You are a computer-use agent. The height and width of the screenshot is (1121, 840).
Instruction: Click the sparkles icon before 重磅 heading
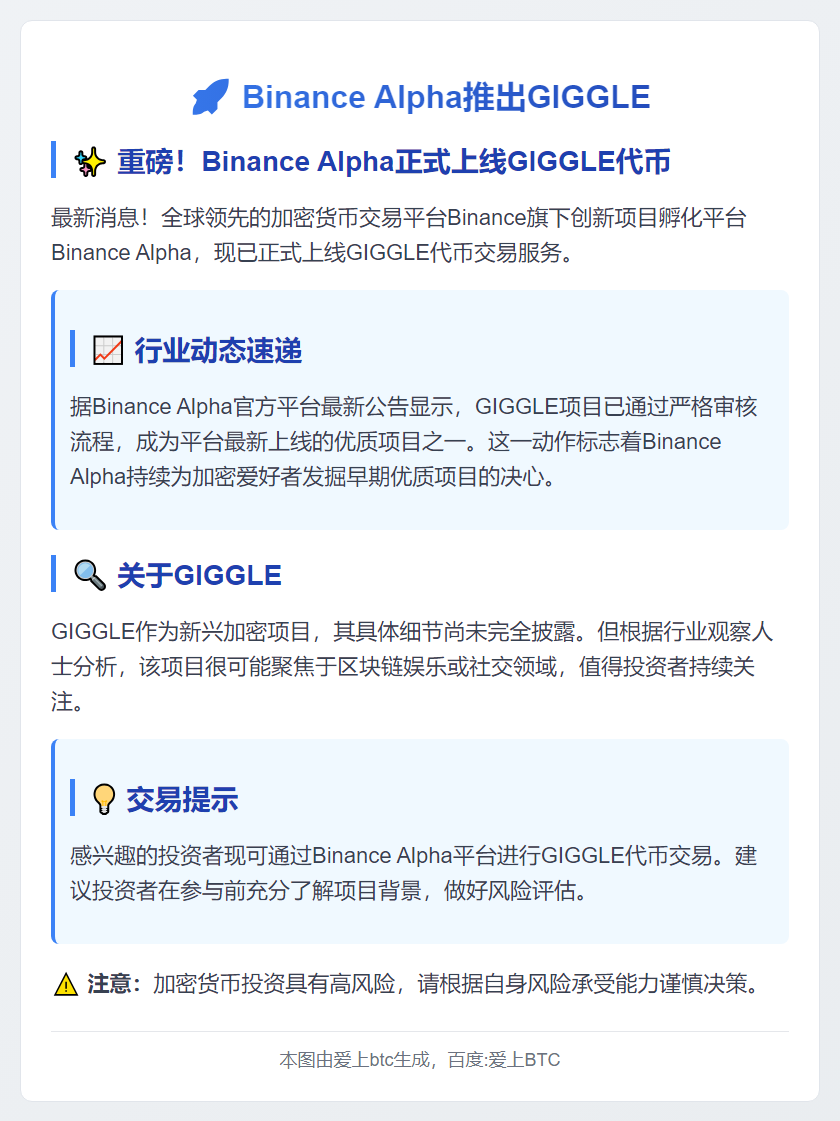[x=90, y=161]
